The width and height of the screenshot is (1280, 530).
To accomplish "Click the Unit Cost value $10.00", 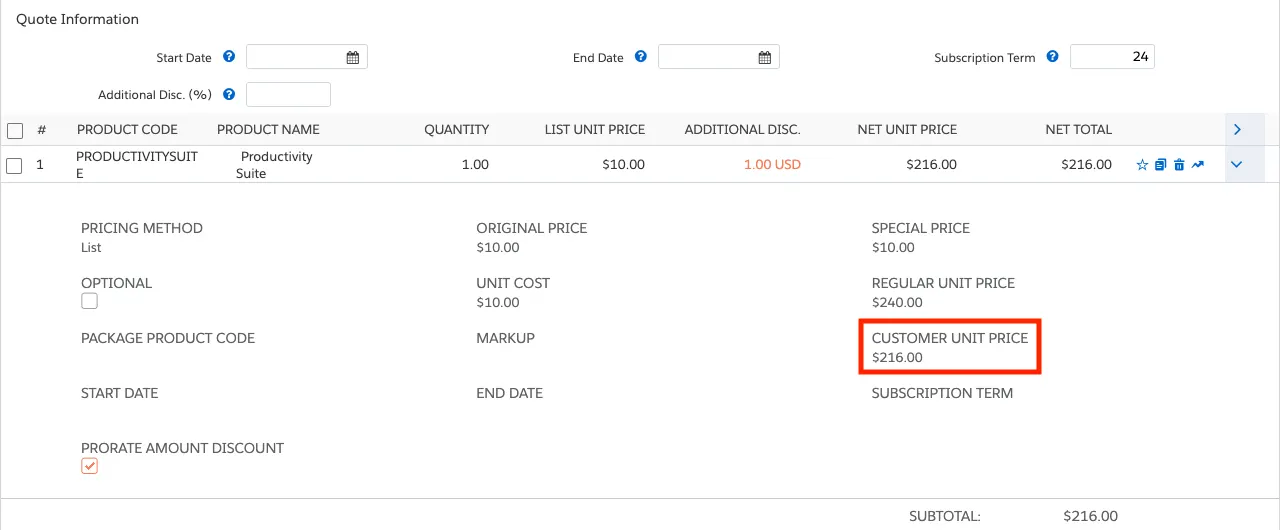I will [498, 302].
